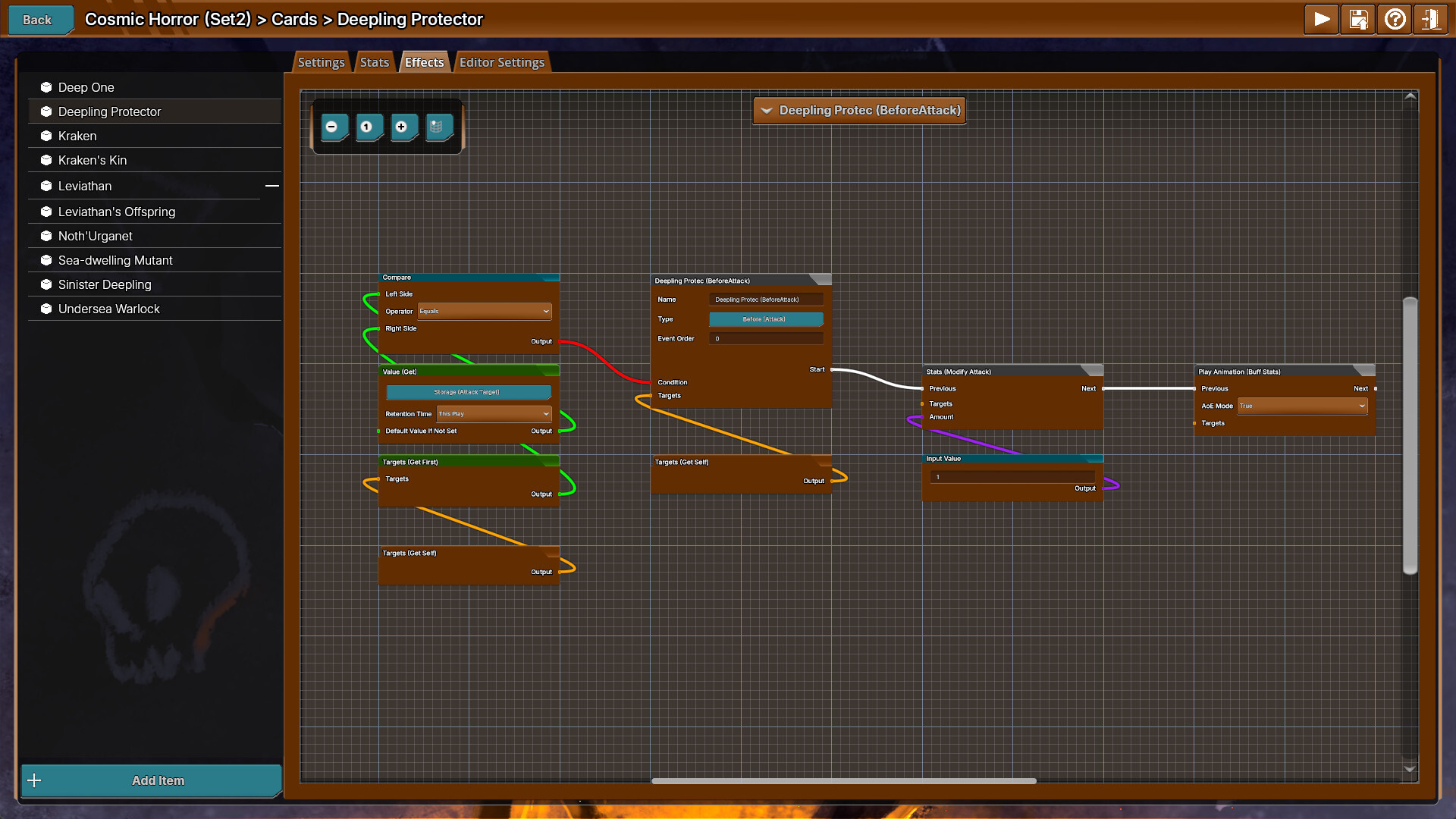
Task: Zoom out of the node canvas
Action: [x=334, y=127]
